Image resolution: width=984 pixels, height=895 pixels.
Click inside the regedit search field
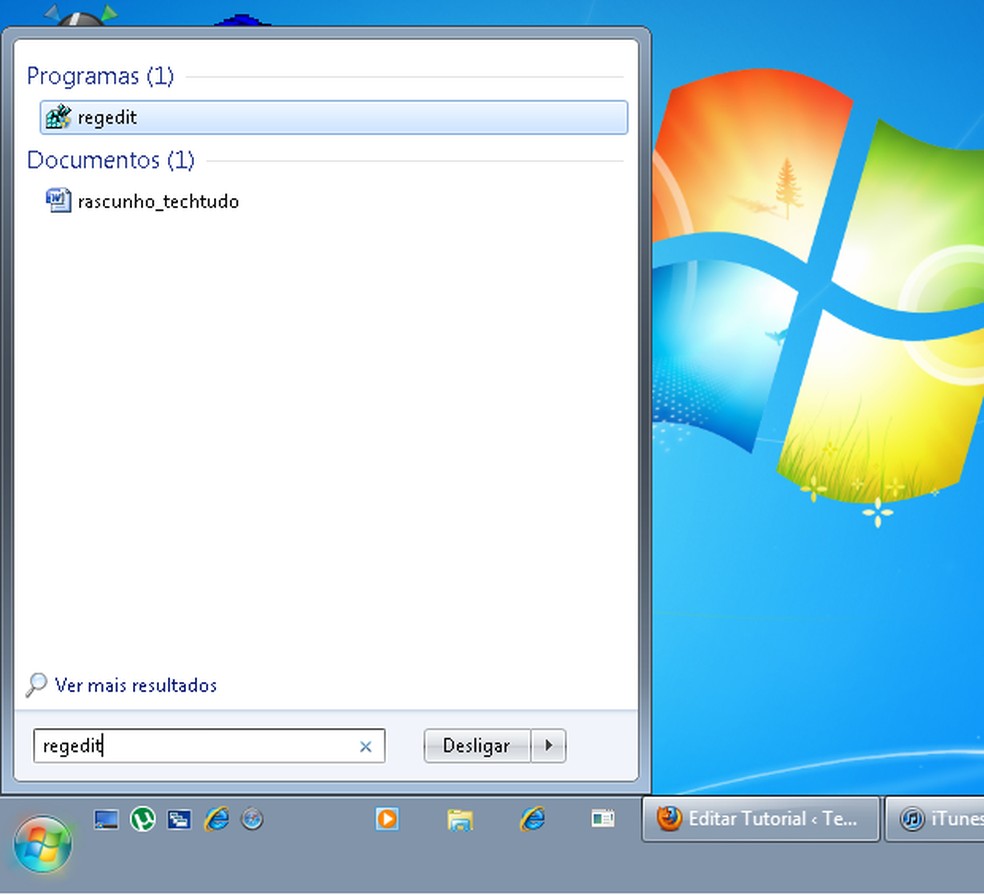pyautogui.click(x=200, y=745)
